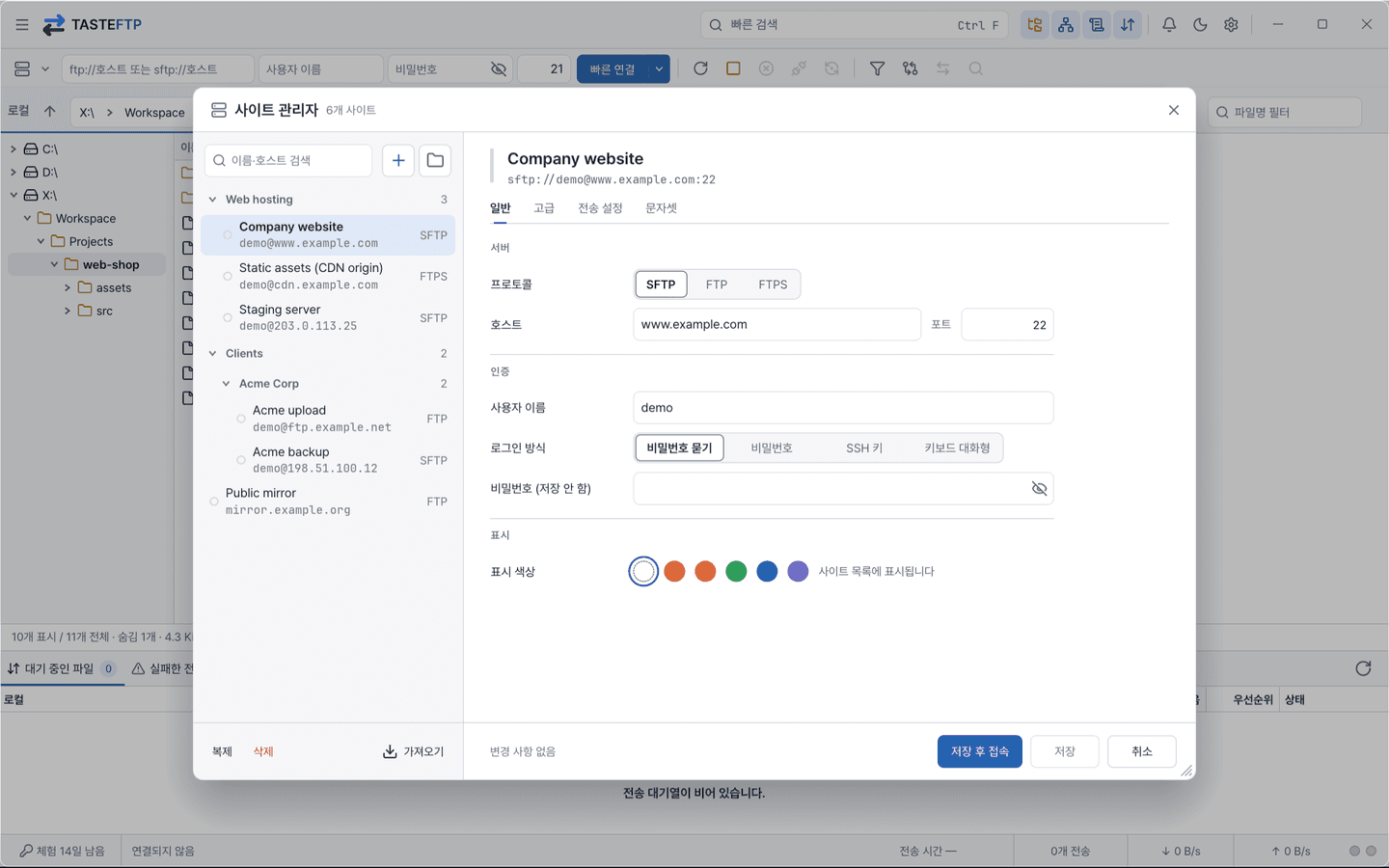The image size is (1389, 868).
Task: Import sites with 가져오기
Action: [414, 751]
